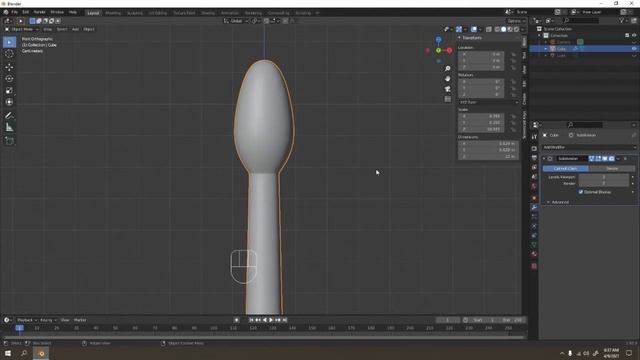Toggle Collection visibility eye in outliner
Image resolution: width=640 pixels, height=360 pixels.
[634, 36]
